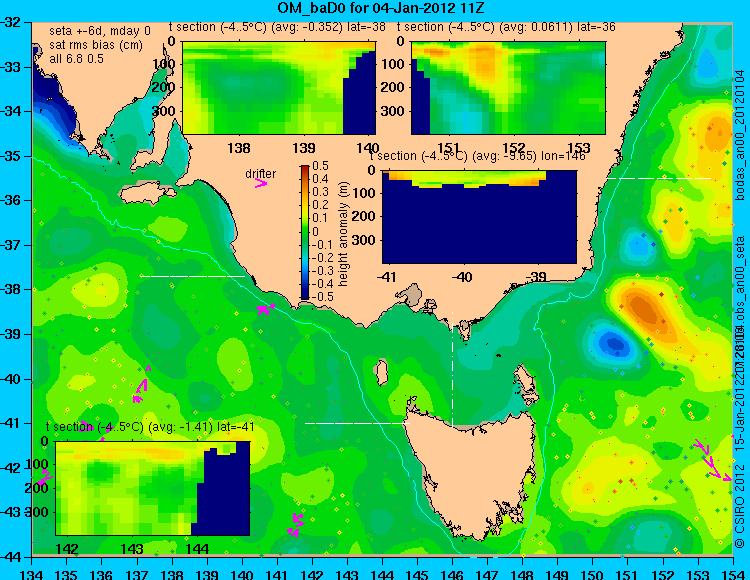Click the white dashed section line at latitude -38
The image size is (750, 580).
(x=192, y=276)
